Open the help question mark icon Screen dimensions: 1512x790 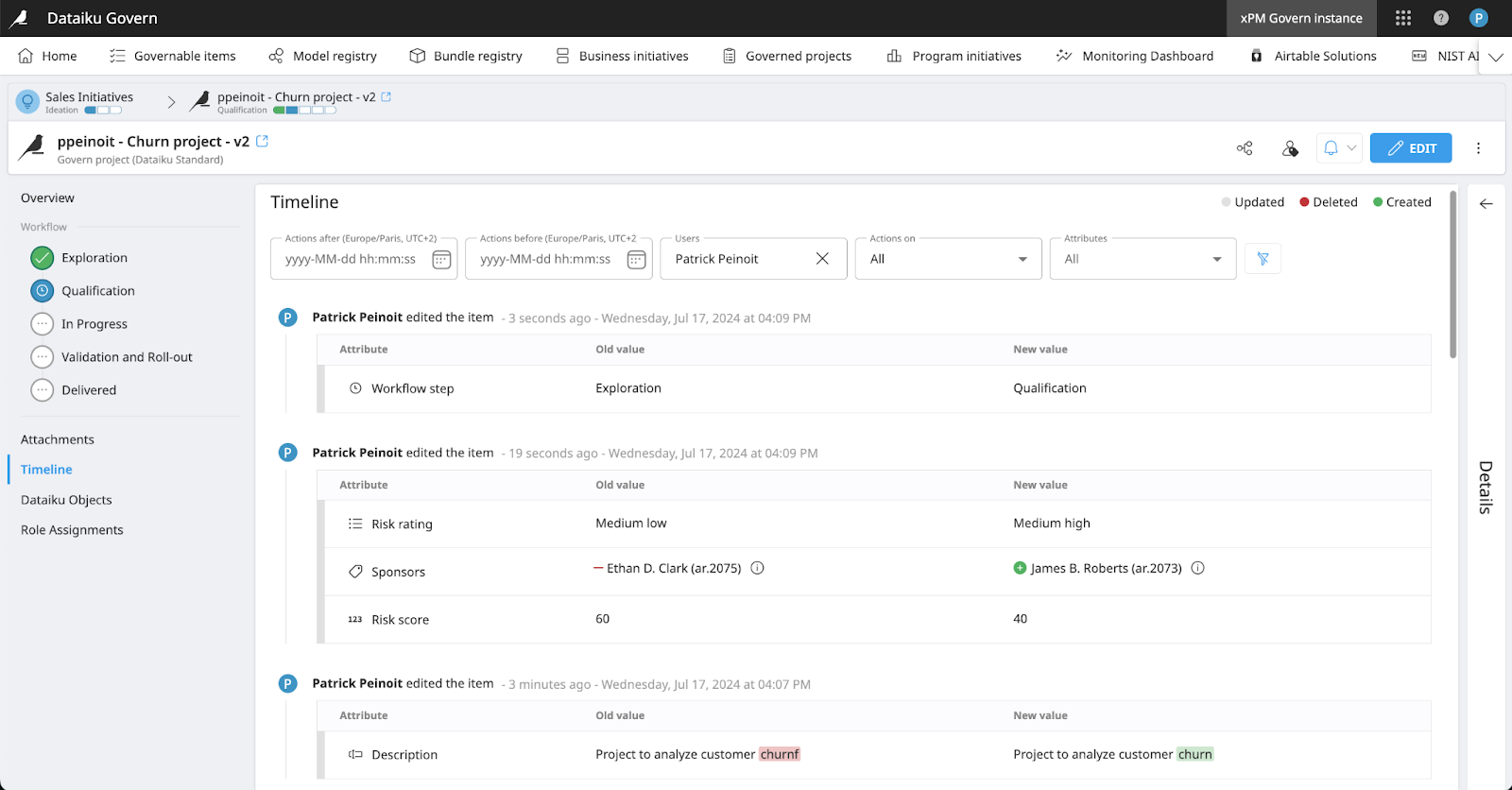point(1441,18)
